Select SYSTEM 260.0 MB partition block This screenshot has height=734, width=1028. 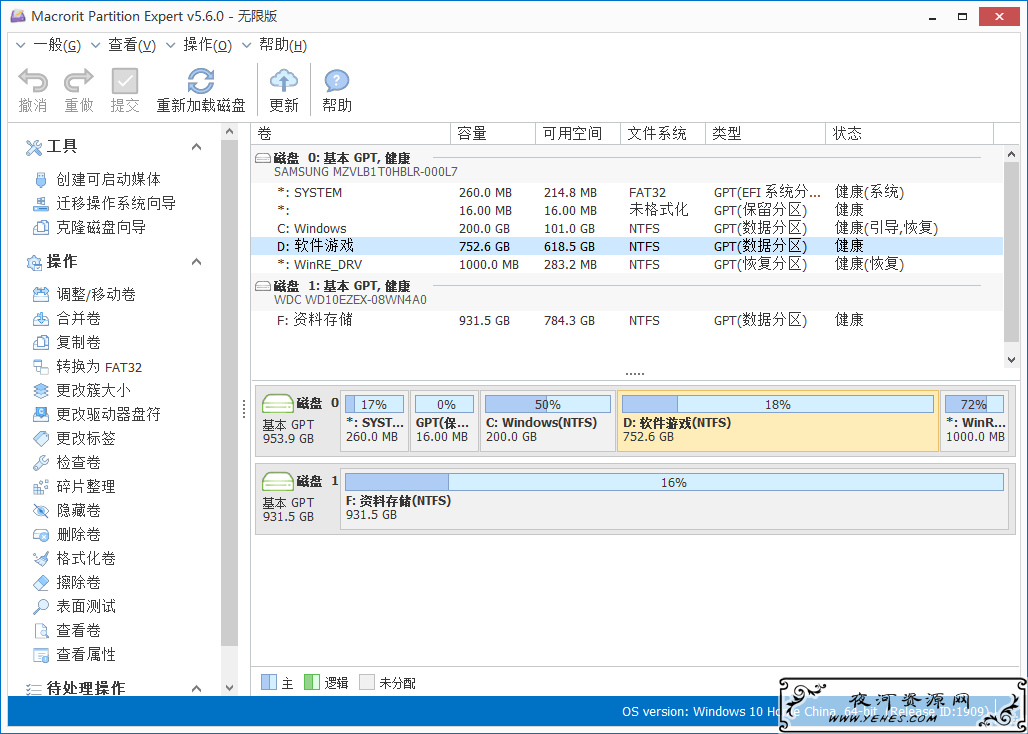(x=374, y=421)
